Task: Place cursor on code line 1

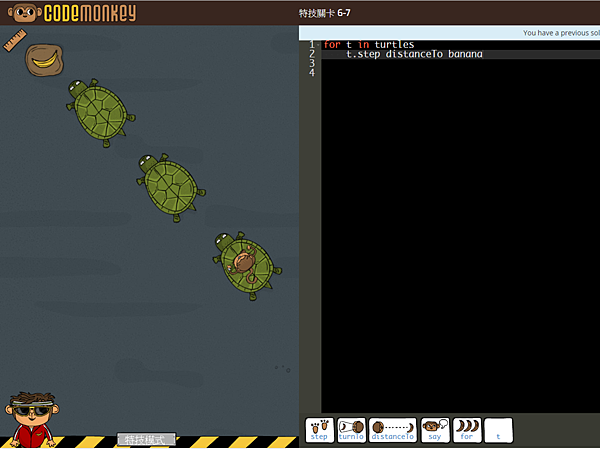Action: click(461, 44)
